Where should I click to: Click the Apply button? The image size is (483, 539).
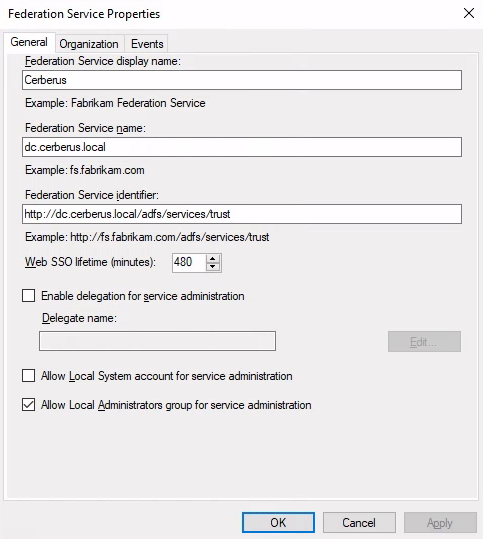[440, 522]
